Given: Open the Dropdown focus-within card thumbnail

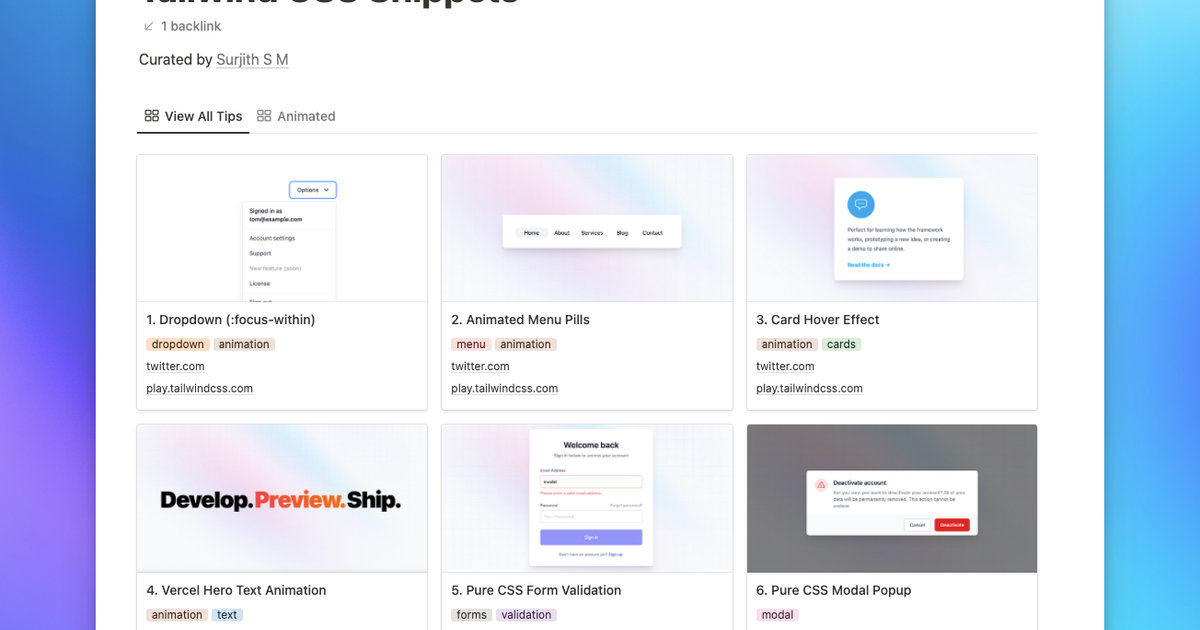Looking at the screenshot, I should click(282, 228).
